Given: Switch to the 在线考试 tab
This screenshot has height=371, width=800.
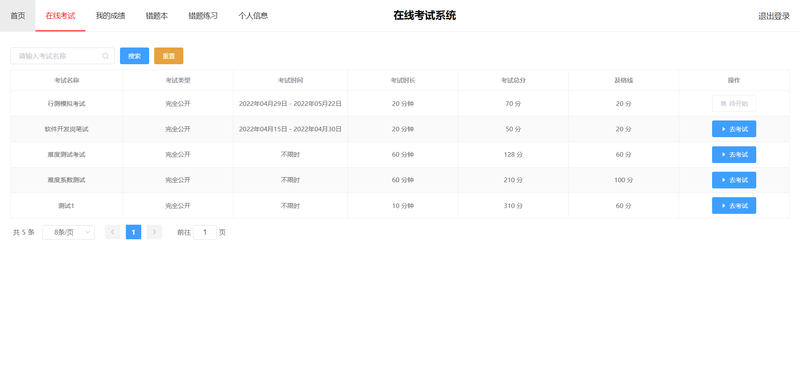Looking at the screenshot, I should pyautogui.click(x=60, y=16).
